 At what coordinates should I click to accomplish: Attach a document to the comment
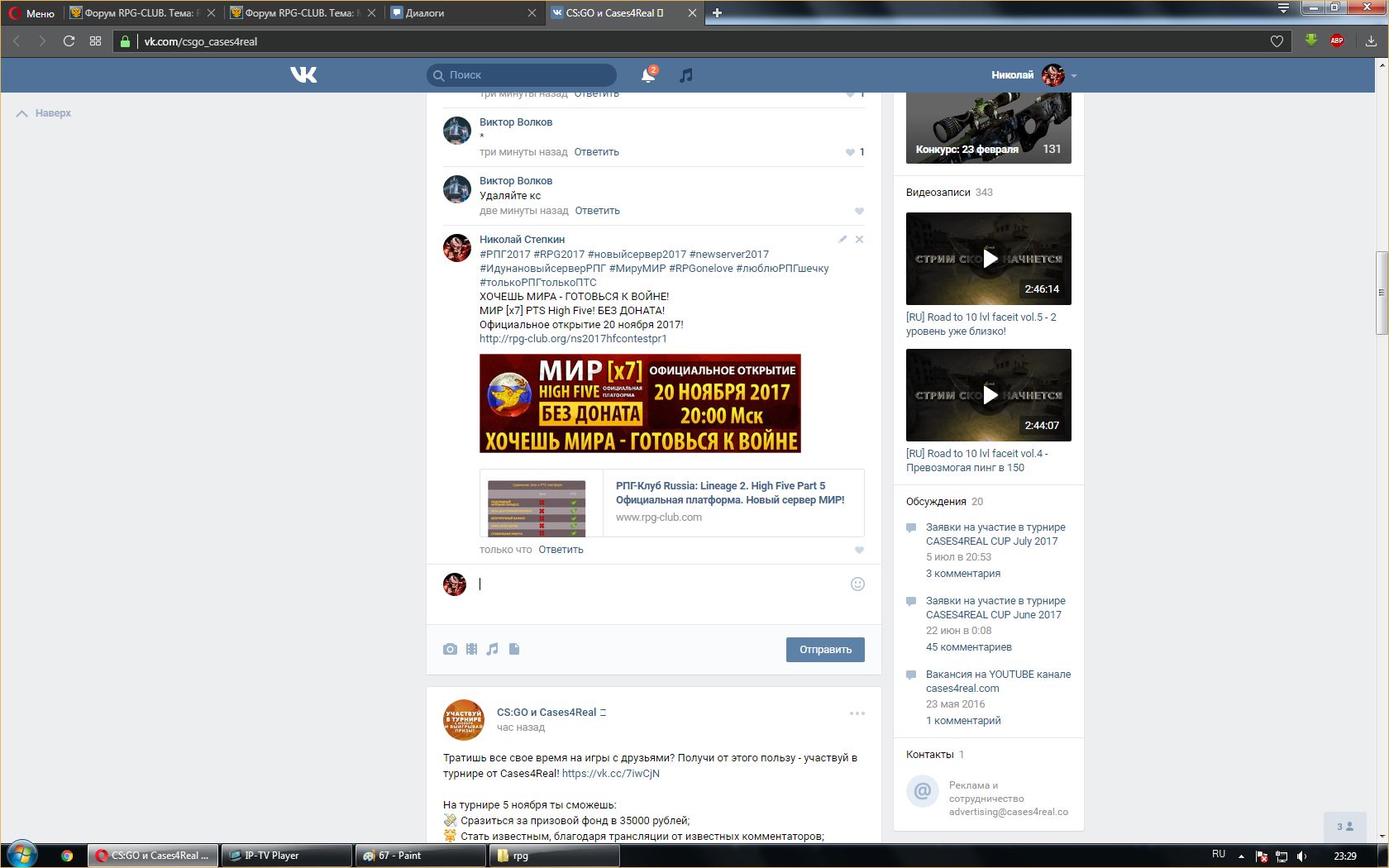pyautogui.click(x=514, y=649)
